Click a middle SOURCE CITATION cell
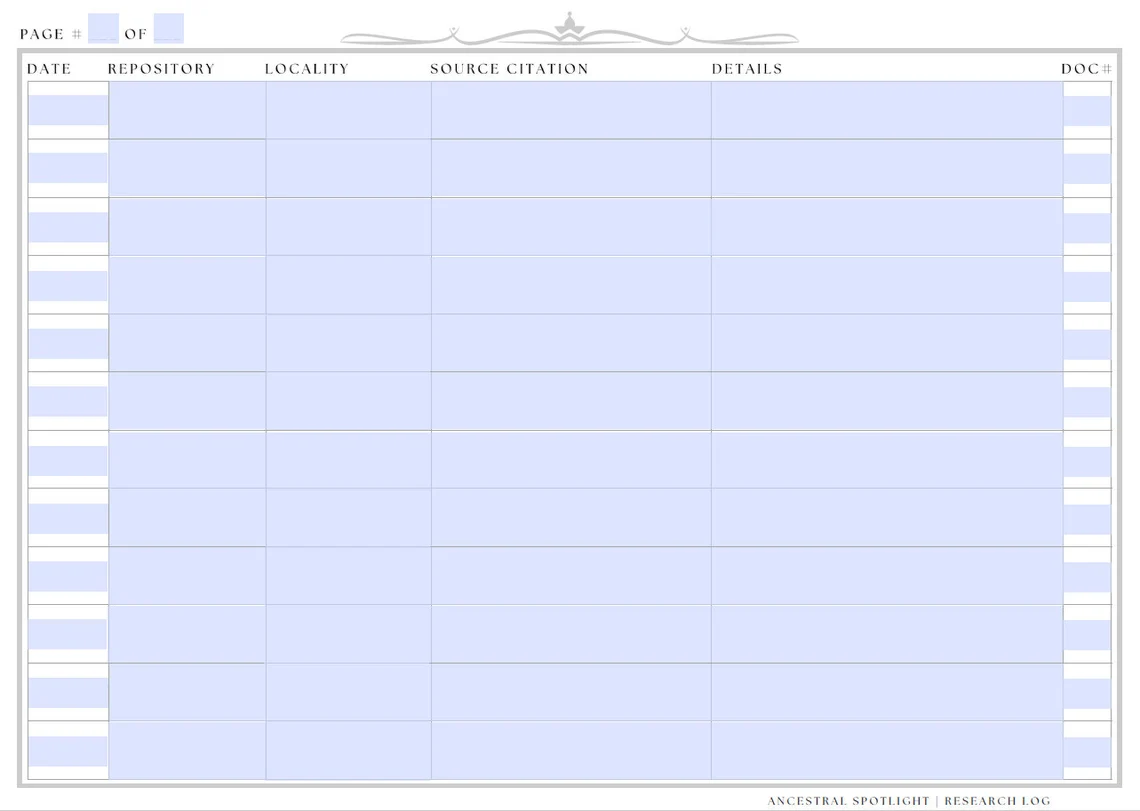Screen dimensions: 1140x811 coord(568,460)
